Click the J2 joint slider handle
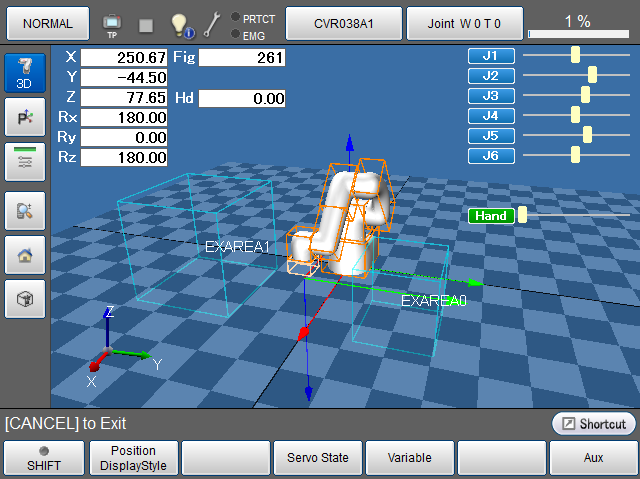The height and width of the screenshot is (479, 640). coord(592,75)
